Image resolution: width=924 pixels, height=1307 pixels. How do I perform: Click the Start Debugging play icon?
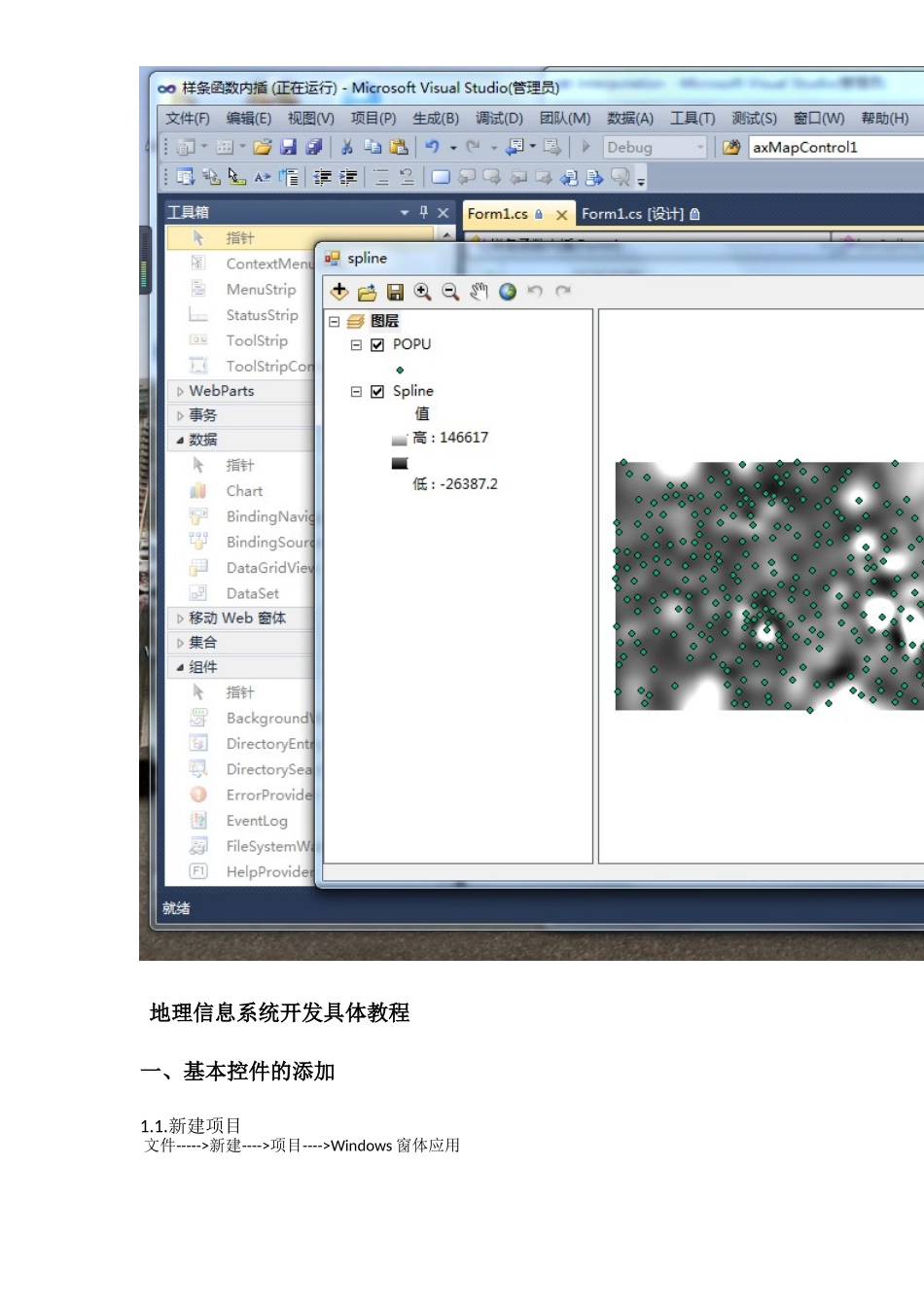pos(586,147)
